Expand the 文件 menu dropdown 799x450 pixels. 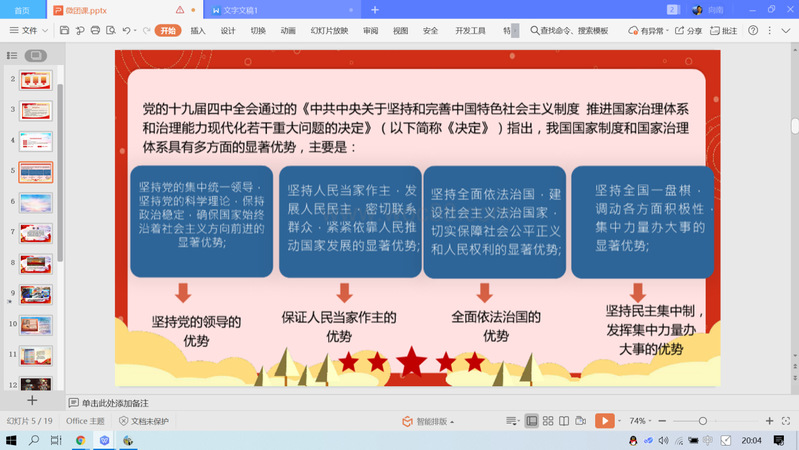point(29,31)
